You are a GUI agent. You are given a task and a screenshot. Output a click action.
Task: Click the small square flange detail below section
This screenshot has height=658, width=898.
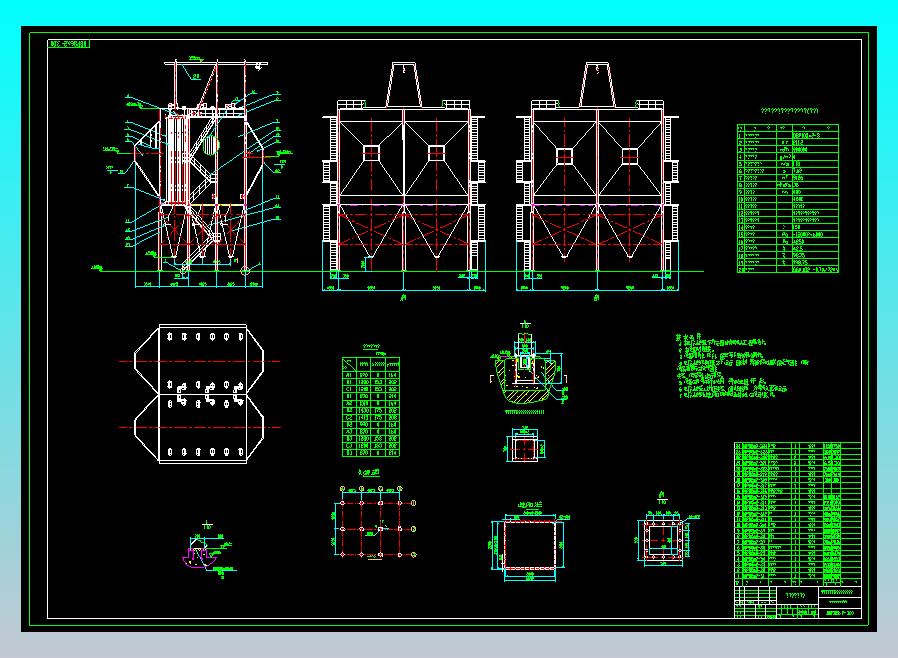coord(525,446)
